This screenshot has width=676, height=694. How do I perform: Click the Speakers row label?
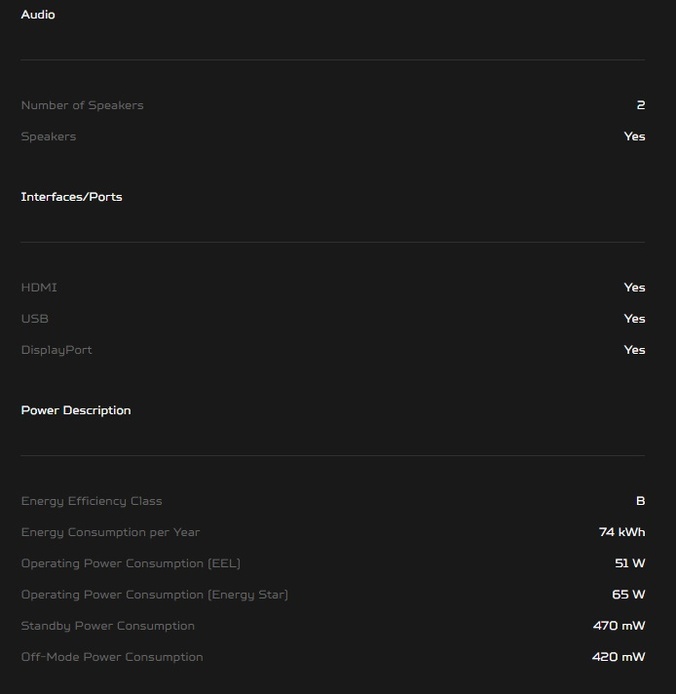pyautogui.click(x=49, y=137)
